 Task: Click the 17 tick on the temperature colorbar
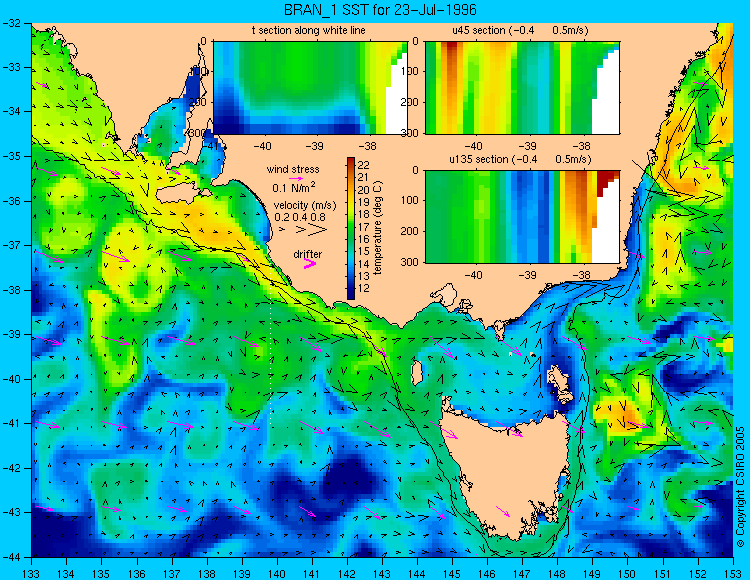364,227
